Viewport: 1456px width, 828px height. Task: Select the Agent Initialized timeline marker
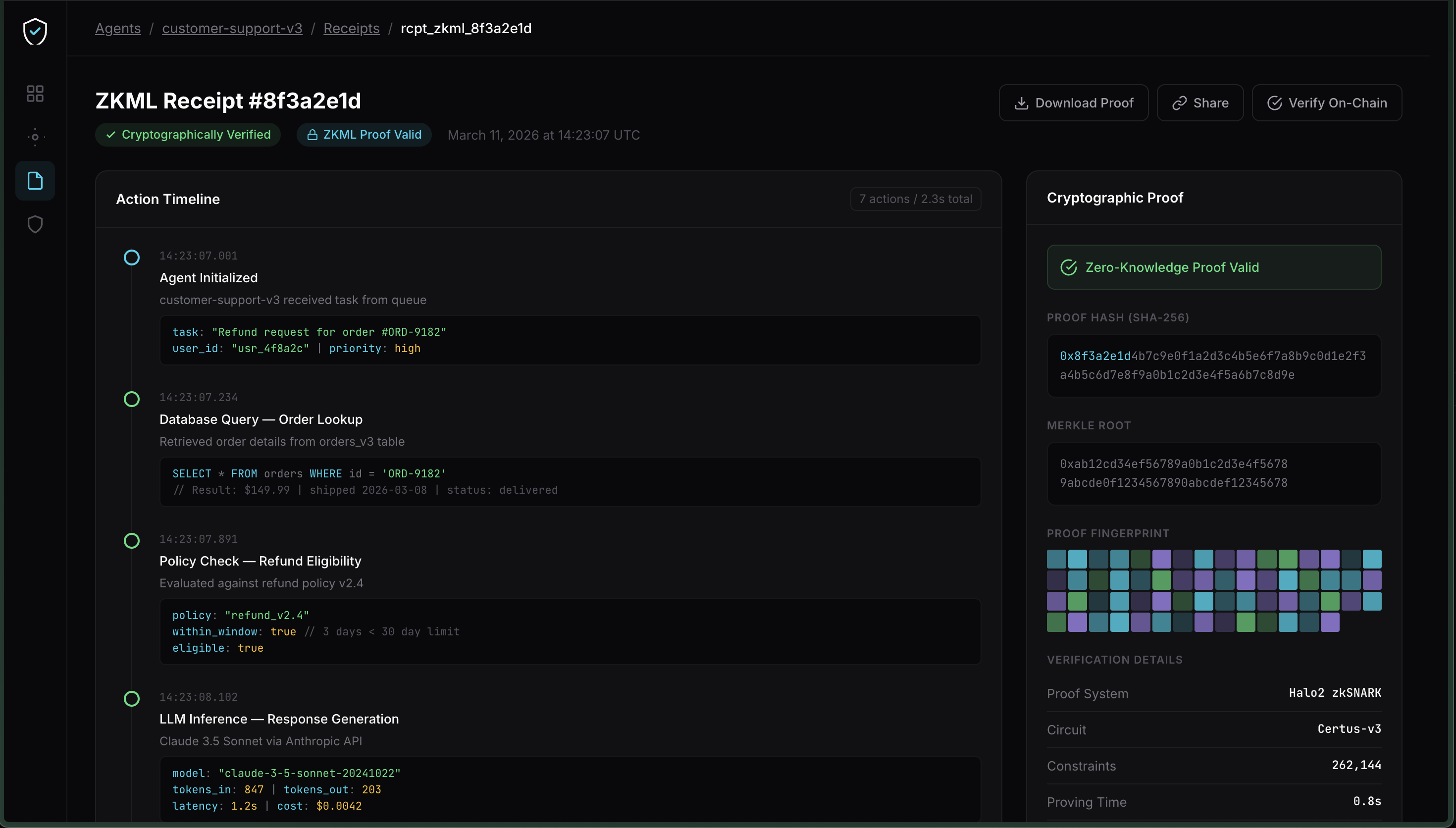click(x=131, y=258)
